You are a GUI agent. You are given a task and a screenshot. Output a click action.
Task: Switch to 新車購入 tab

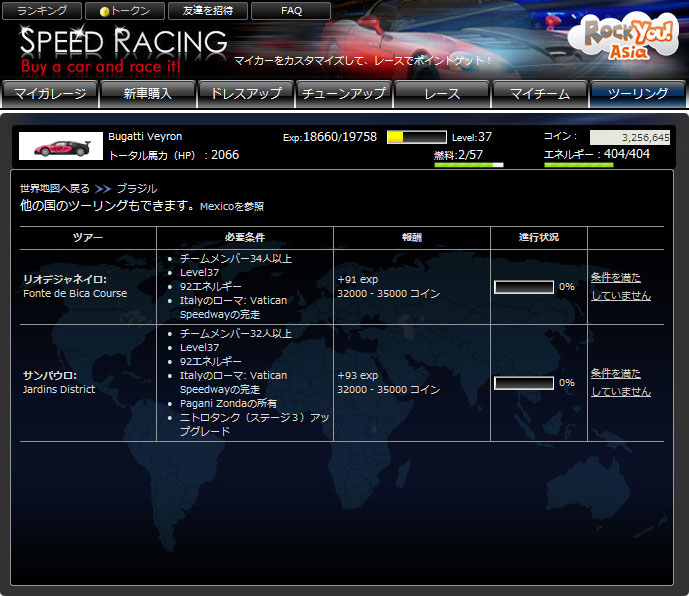point(148,94)
